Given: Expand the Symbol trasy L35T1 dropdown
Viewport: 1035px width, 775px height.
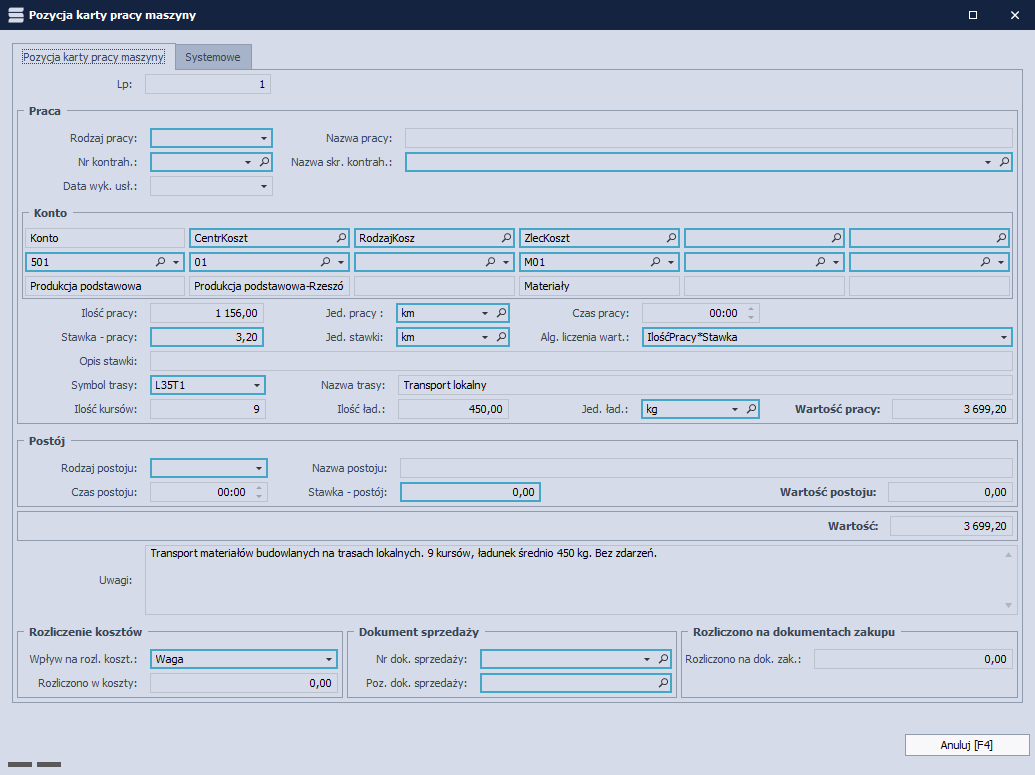Looking at the screenshot, I should (x=257, y=385).
